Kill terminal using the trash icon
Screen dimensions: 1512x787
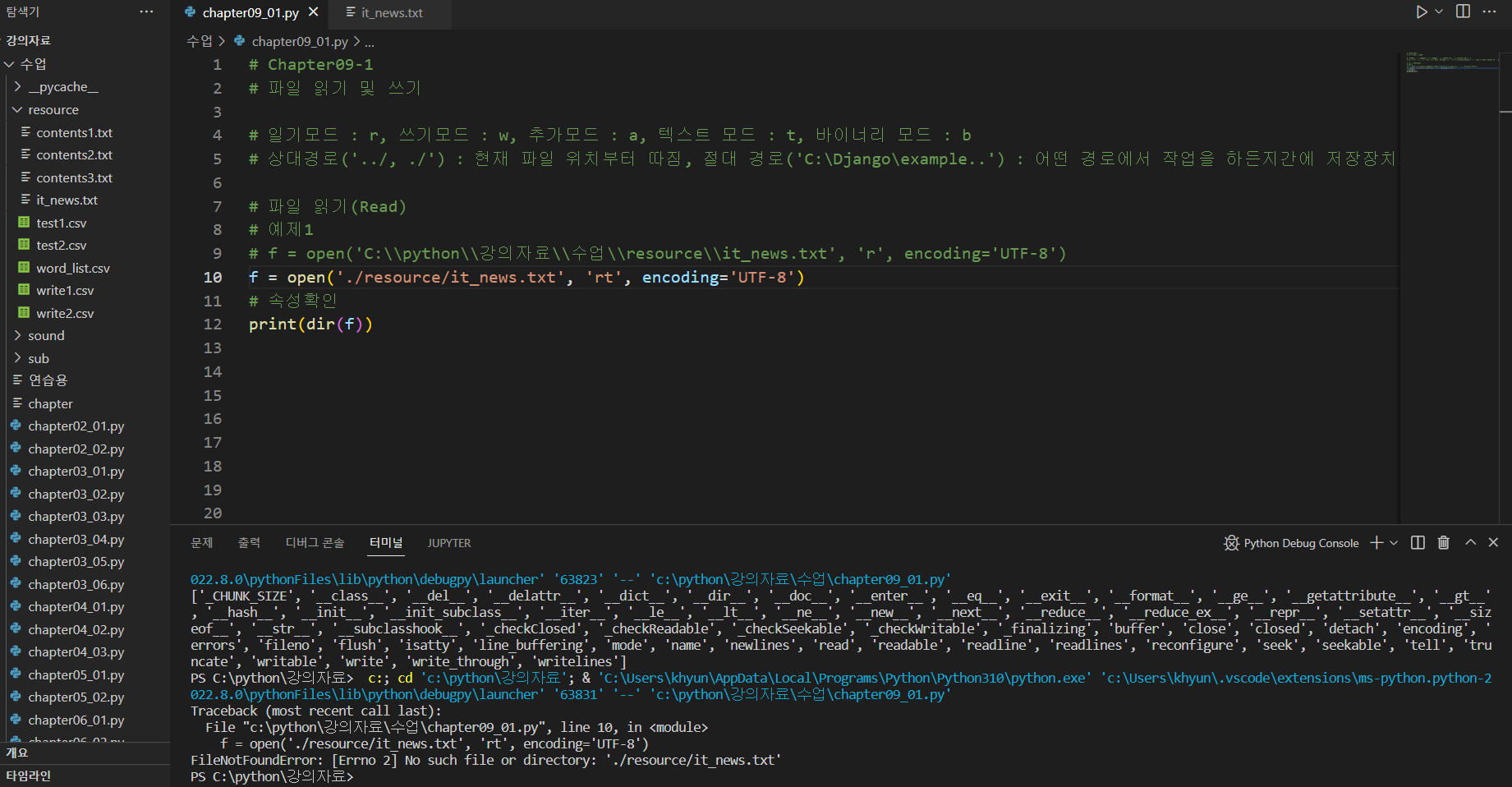click(1443, 543)
